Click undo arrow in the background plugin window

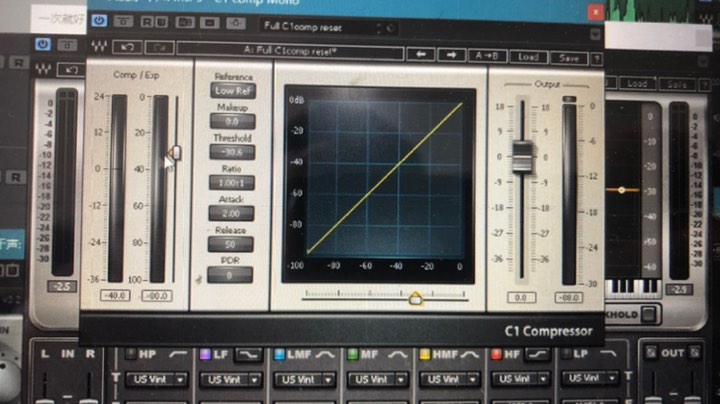point(72,70)
